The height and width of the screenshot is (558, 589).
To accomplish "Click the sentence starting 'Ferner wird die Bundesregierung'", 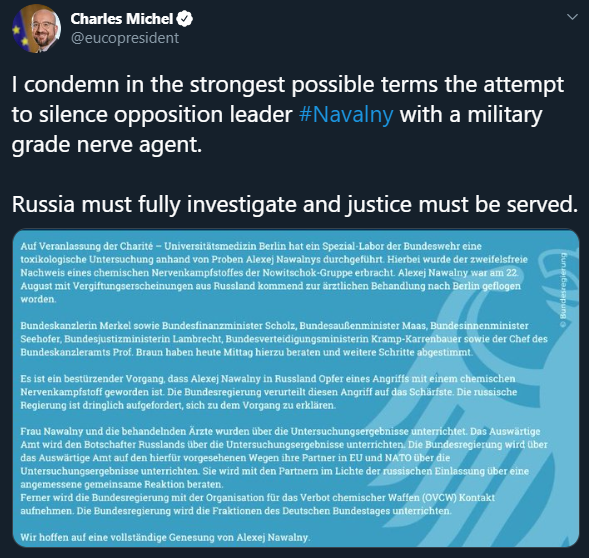I will point(258,504).
